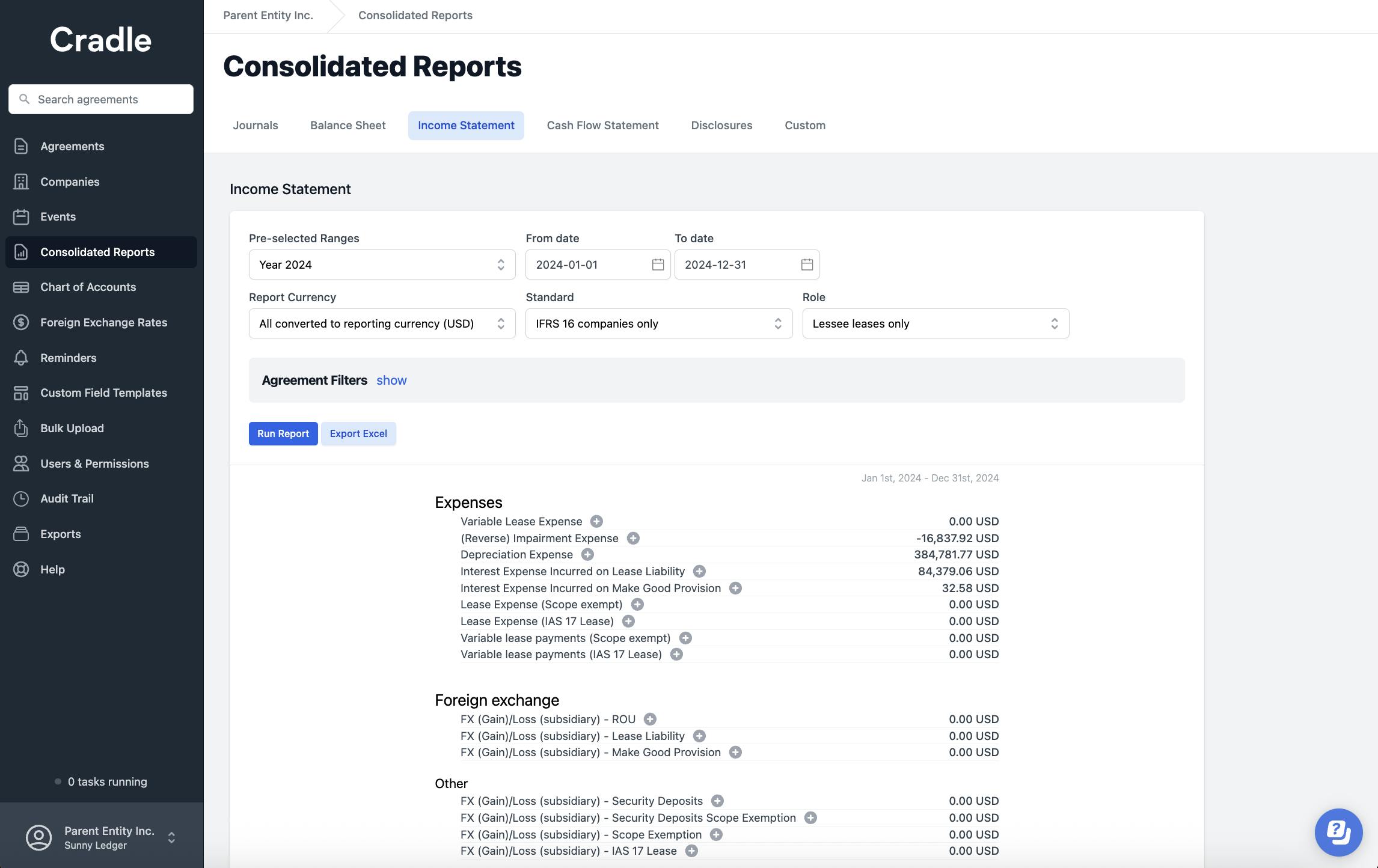Screen dimensions: 1378x868
Task: Click the Chart of Accounts icon
Action: 21,287
